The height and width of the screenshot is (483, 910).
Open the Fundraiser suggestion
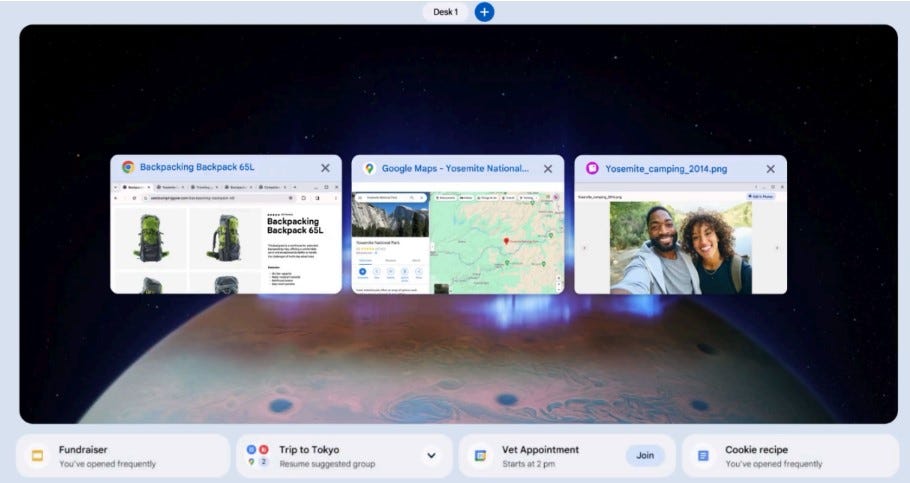(123, 456)
